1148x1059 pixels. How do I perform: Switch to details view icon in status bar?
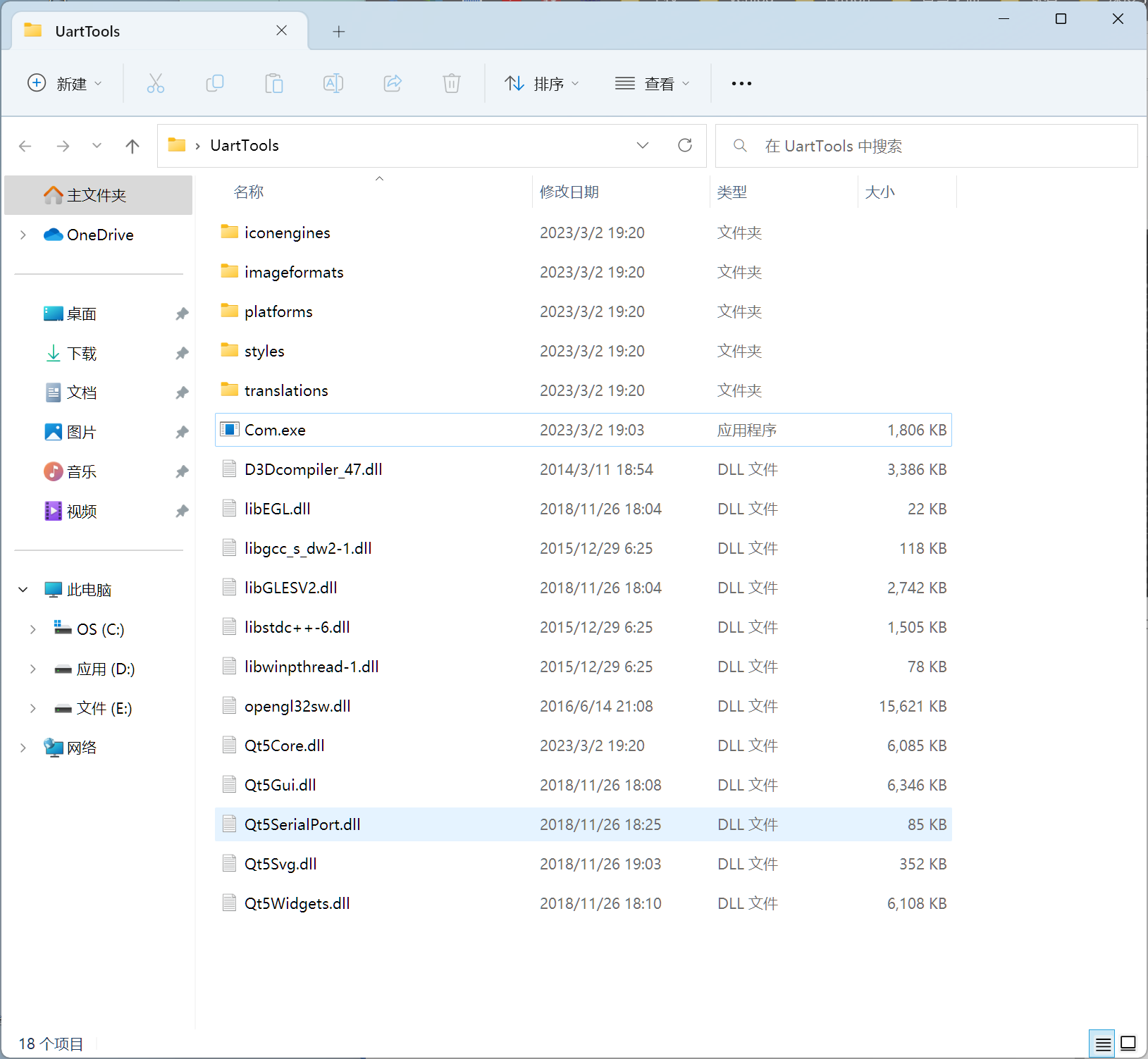(1104, 1043)
